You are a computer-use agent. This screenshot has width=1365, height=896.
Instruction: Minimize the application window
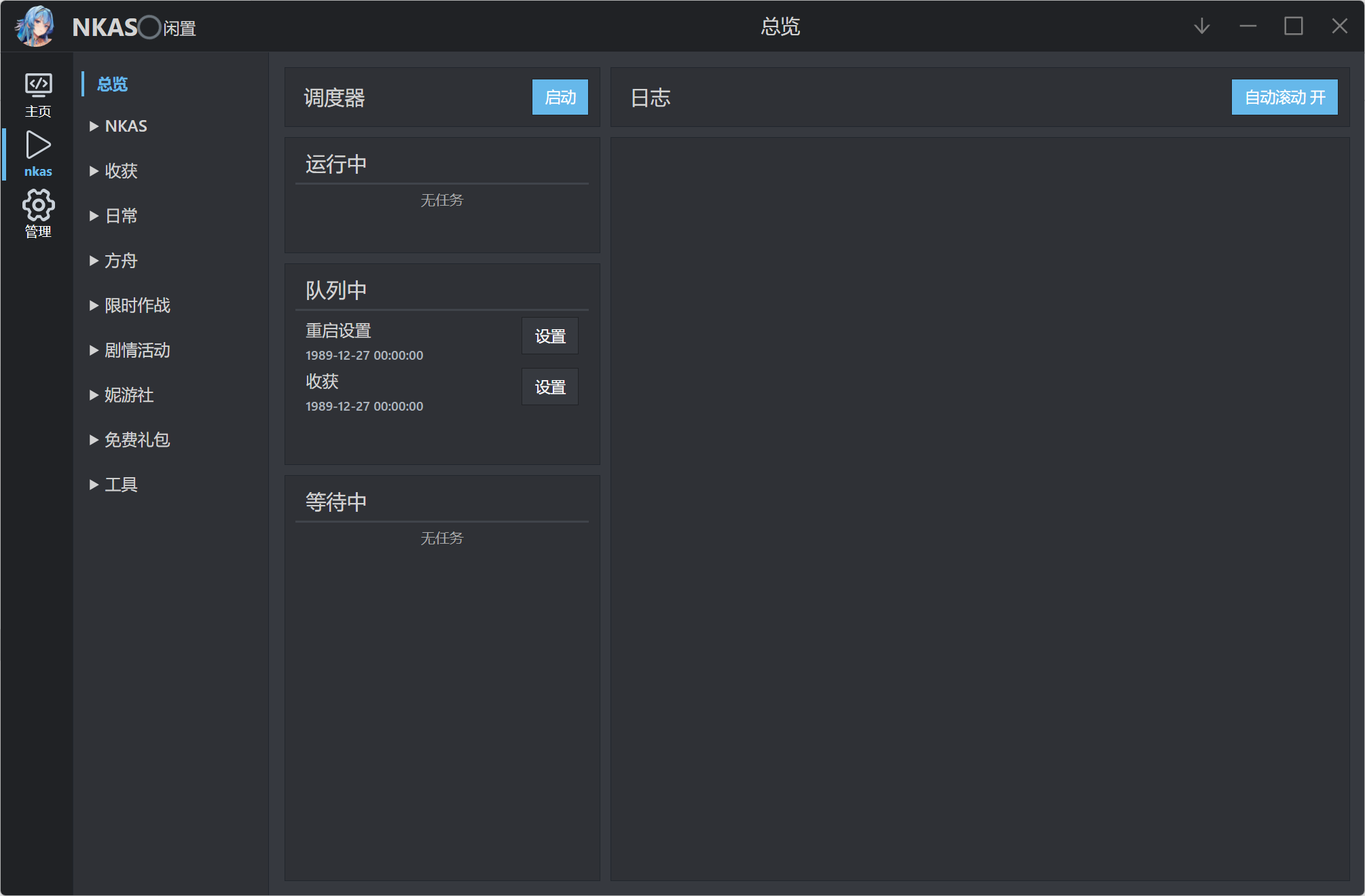[1248, 26]
